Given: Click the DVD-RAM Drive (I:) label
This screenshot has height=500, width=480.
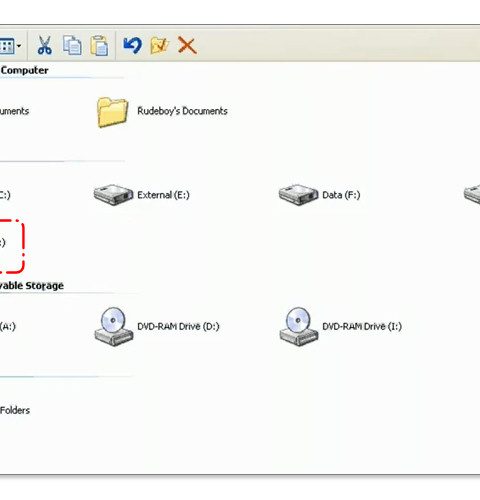Looking at the screenshot, I should click(362, 326).
